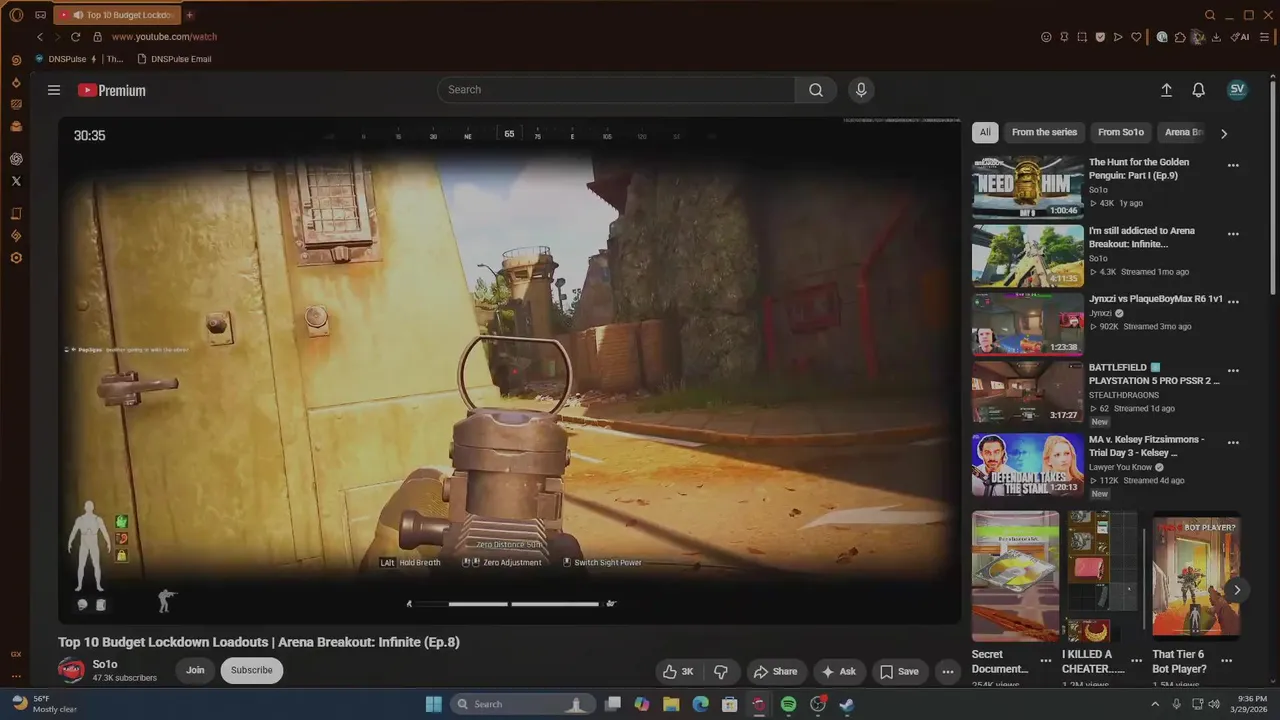Open Spotify from the taskbar
The width and height of the screenshot is (1280, 720).
[788, 704]
